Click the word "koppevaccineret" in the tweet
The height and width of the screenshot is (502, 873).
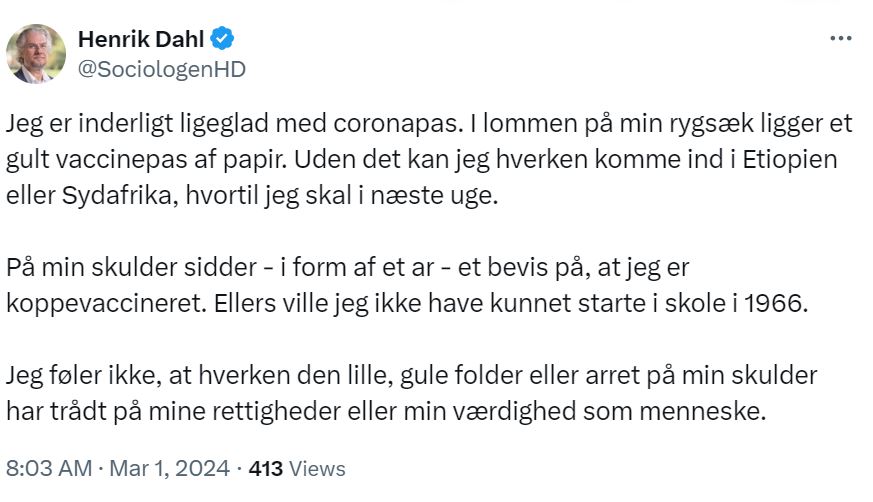click(106, 302)
